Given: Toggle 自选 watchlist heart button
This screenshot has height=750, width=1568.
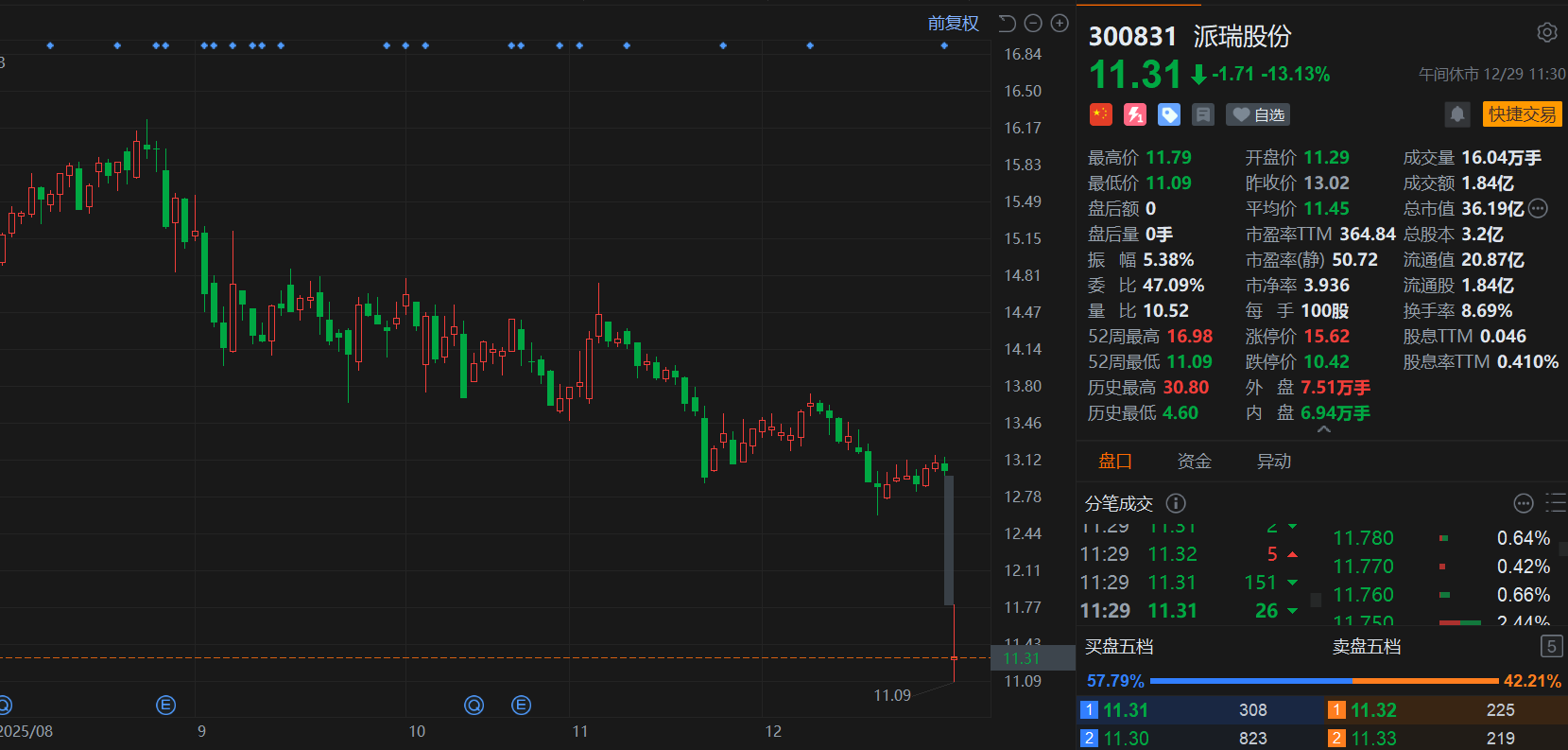Looking at the screenshot, I should [x=1258, y=114].
